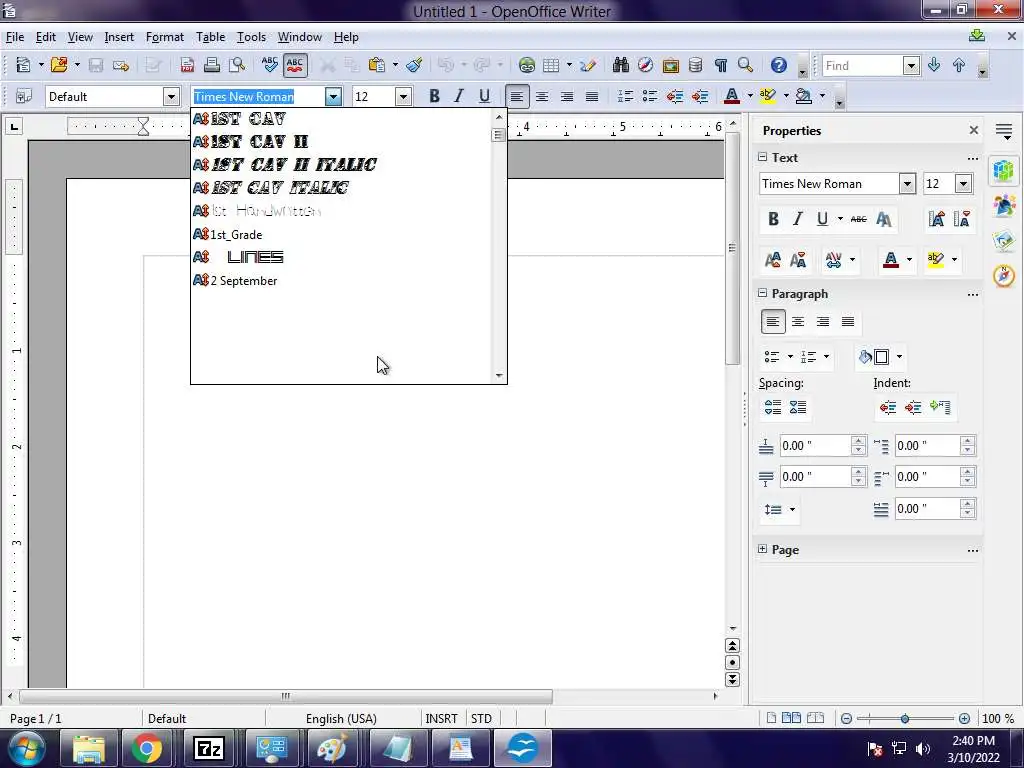This screenshot has width=1024, height=768.
Task: Open the File menu
Action: [14, 37]
